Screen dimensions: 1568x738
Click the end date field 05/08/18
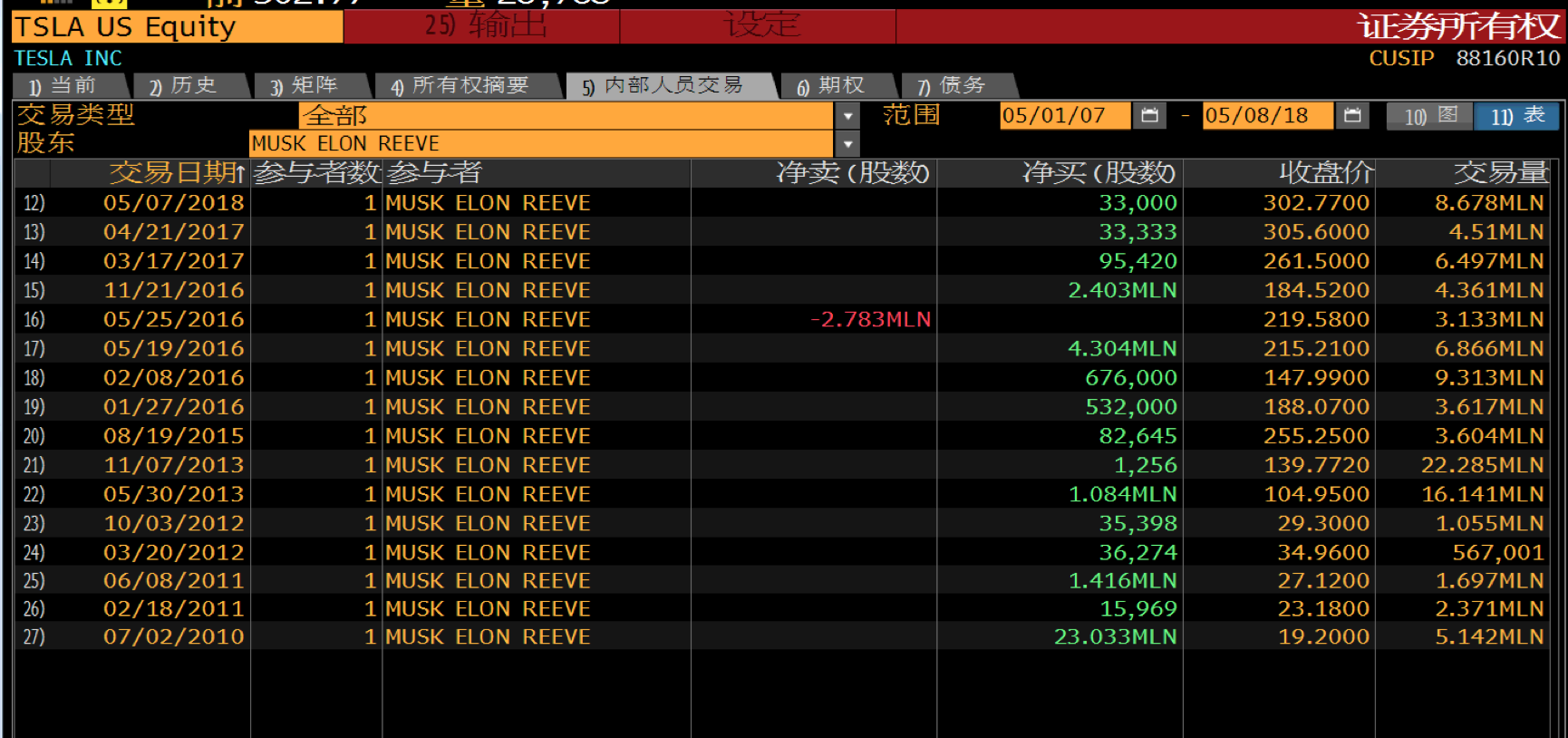(1268, 115)
